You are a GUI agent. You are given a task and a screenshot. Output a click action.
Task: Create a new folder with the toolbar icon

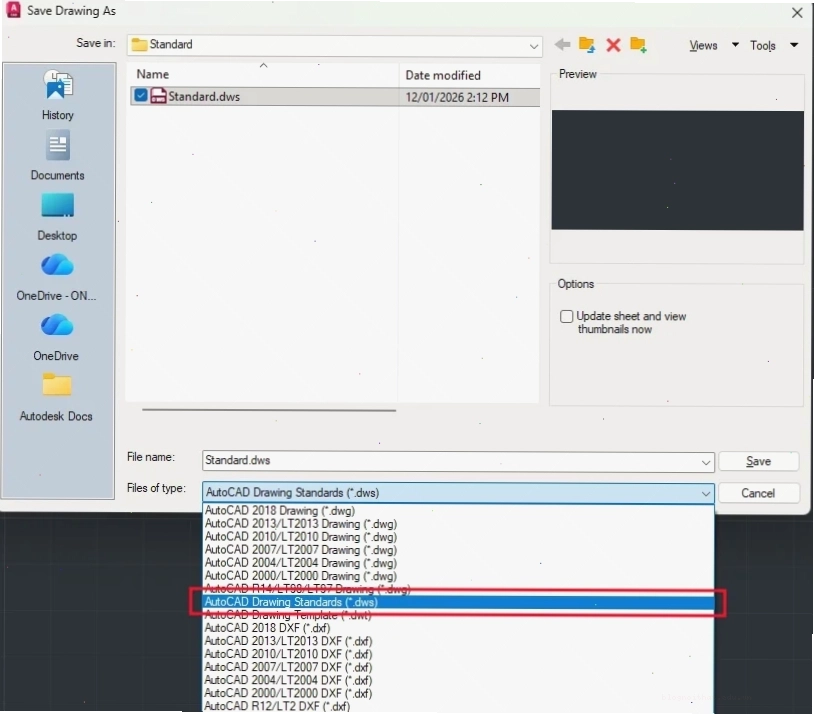[x=639, y=45]
